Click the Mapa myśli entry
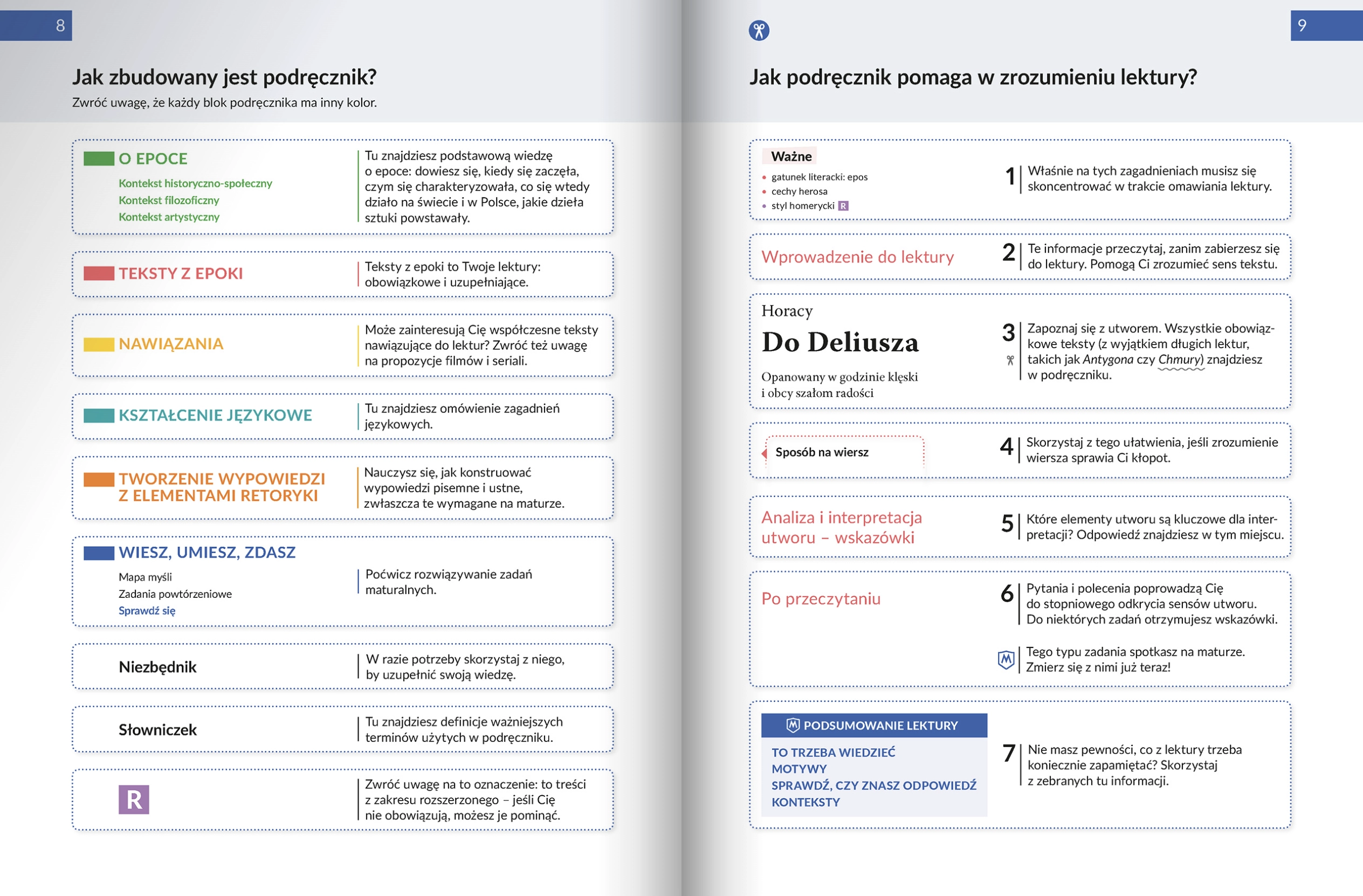1363x896 pixels. click(146, 577)
